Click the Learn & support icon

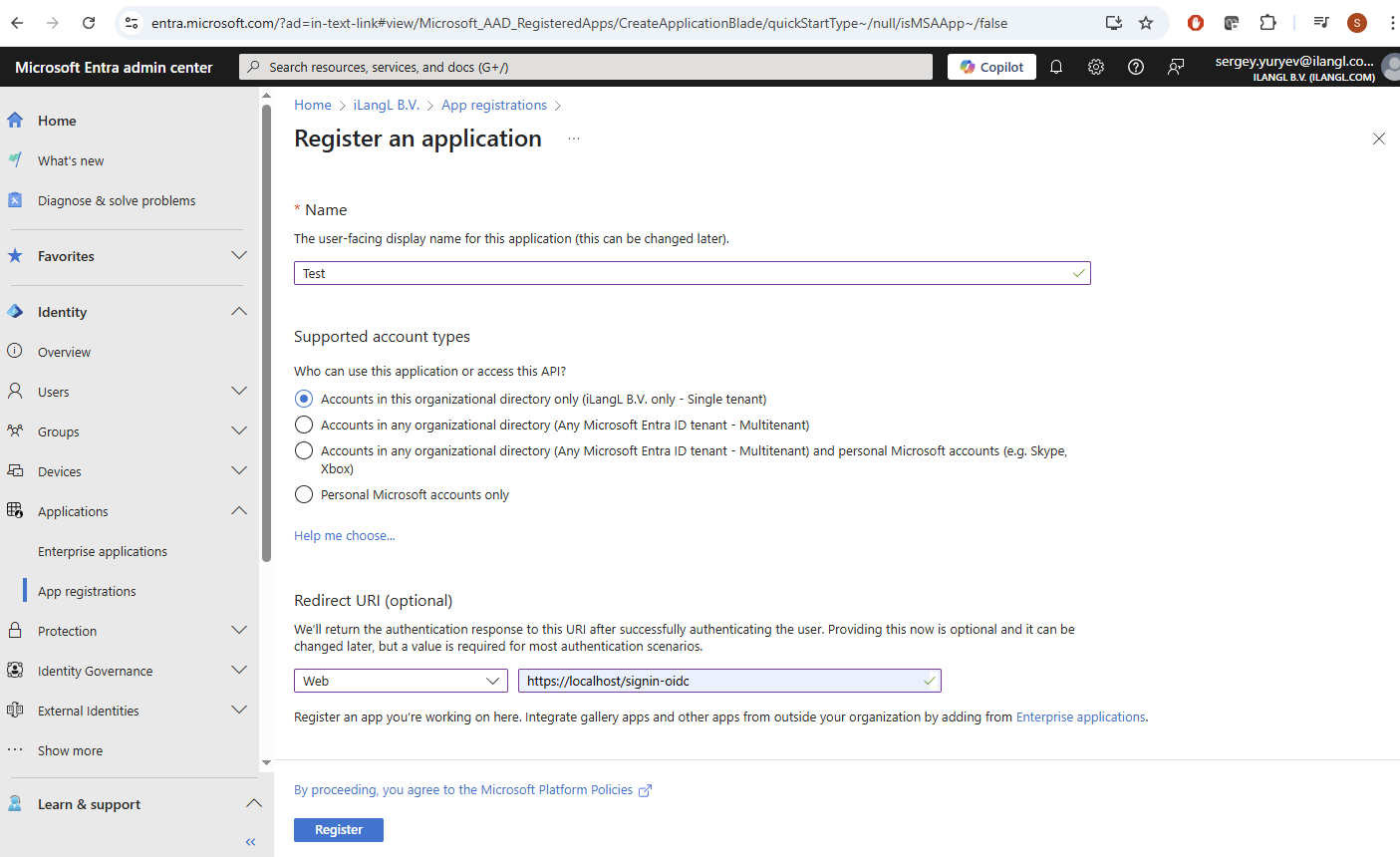[x=15, y=804]
